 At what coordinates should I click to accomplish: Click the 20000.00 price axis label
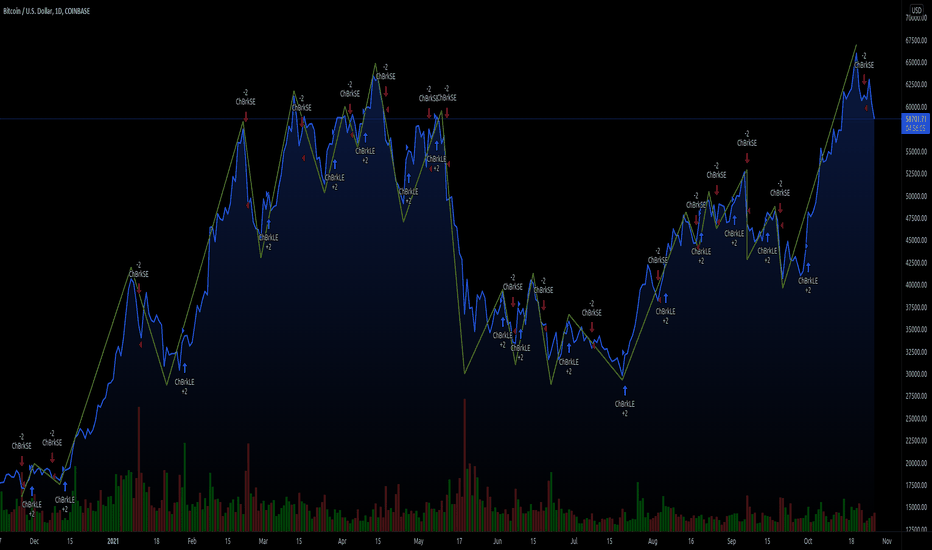(916, 463)
